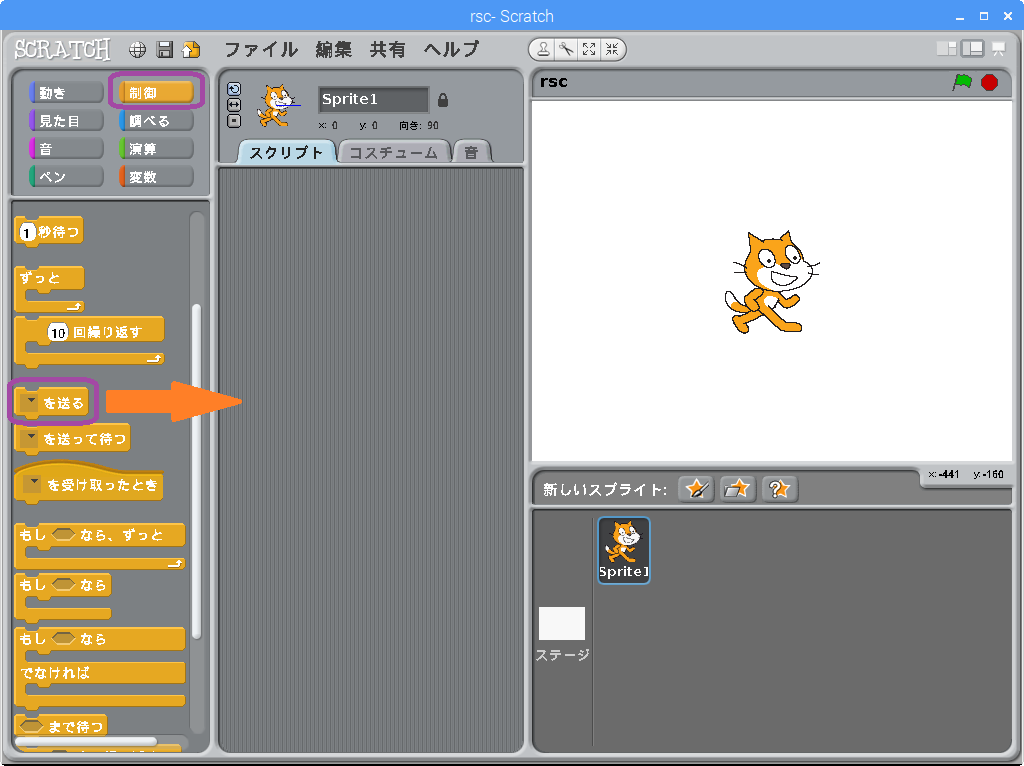Enable presentation mode view
Viewport: 1024px width, 766px height.
[998, 49]
